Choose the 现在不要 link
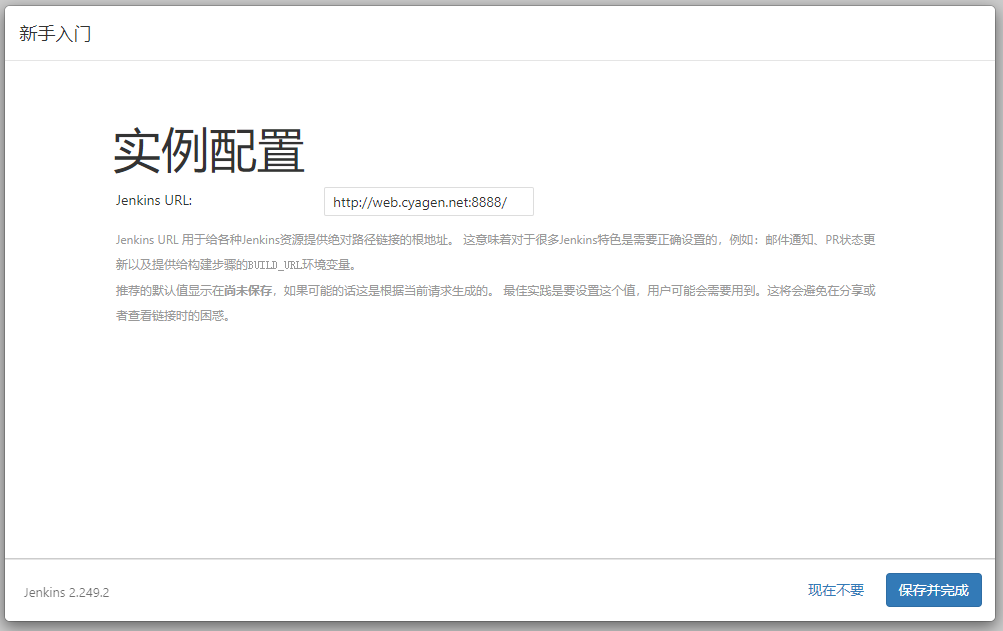The width and height of the screenshot is (1003, 631). 835,590
